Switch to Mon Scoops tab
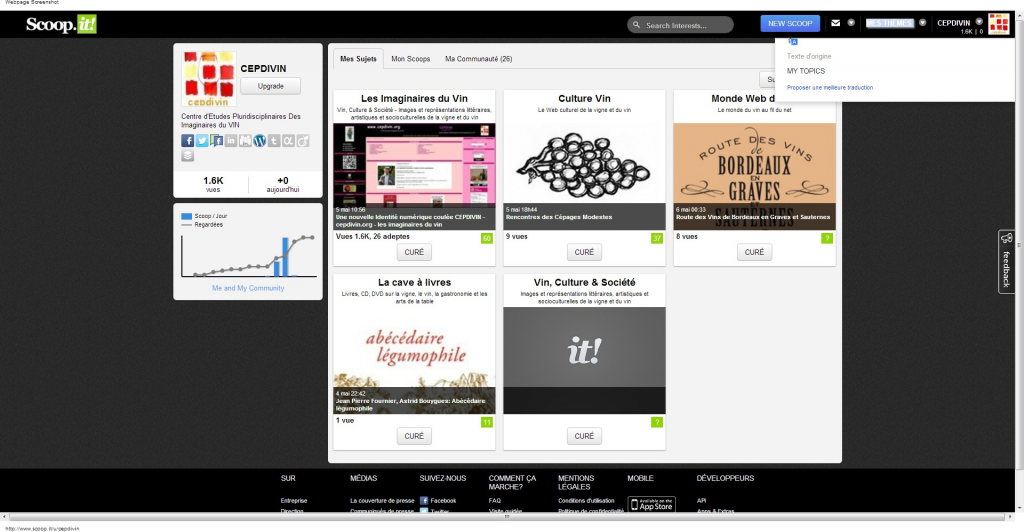This screenshot has width=1024, height=532. point(411,59)
